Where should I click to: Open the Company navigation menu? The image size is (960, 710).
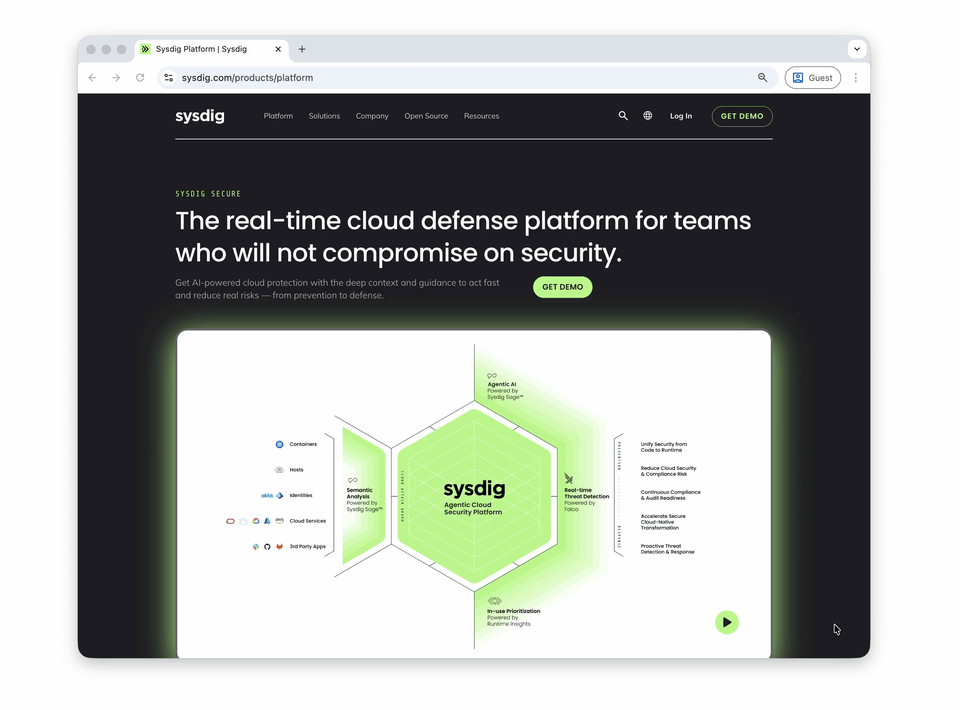point(372,116)
